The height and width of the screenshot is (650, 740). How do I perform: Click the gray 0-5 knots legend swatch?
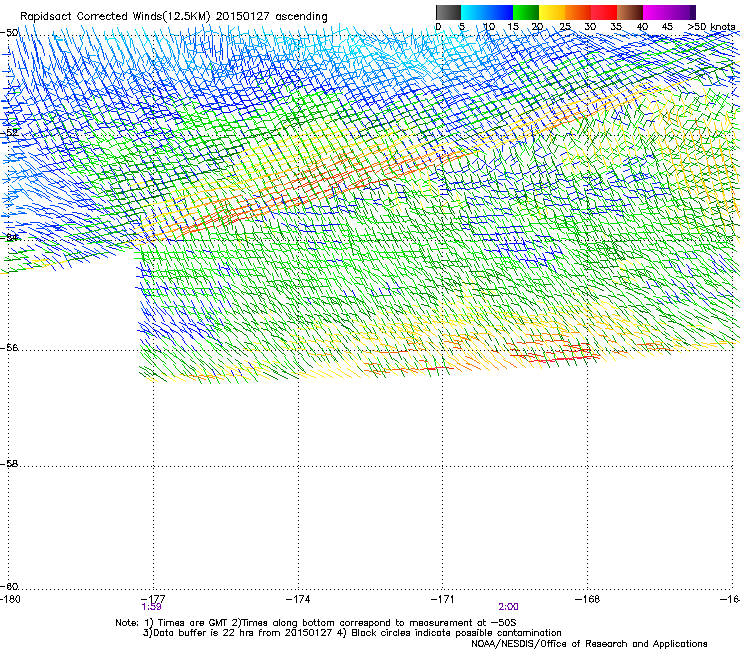click(448, 12)
